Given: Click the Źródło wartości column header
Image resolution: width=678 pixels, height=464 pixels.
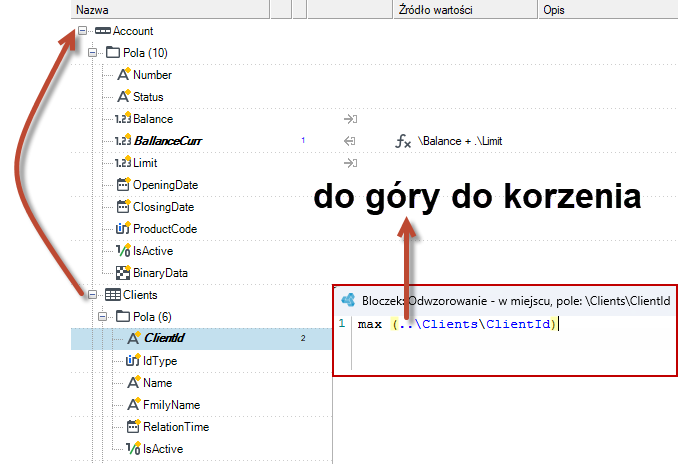Looking at the screenshot, I should pyautogui.click(x=465, y=10).
